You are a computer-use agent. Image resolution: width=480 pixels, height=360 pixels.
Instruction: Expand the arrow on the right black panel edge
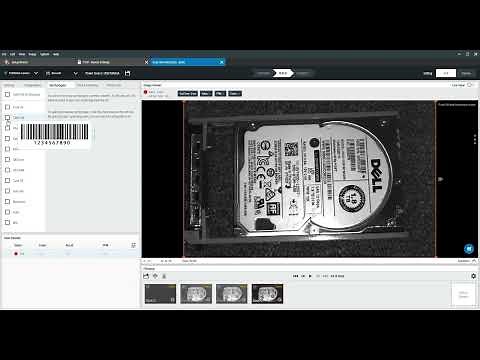(440, 179)
